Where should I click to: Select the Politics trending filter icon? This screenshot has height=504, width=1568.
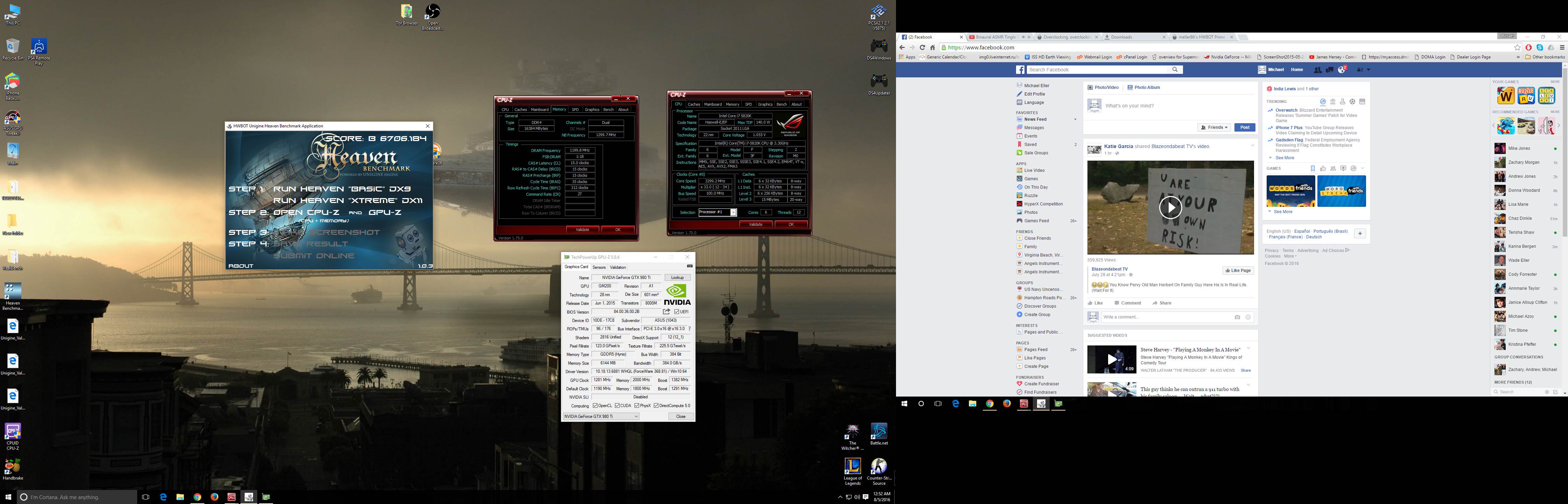coord(1332,101)
